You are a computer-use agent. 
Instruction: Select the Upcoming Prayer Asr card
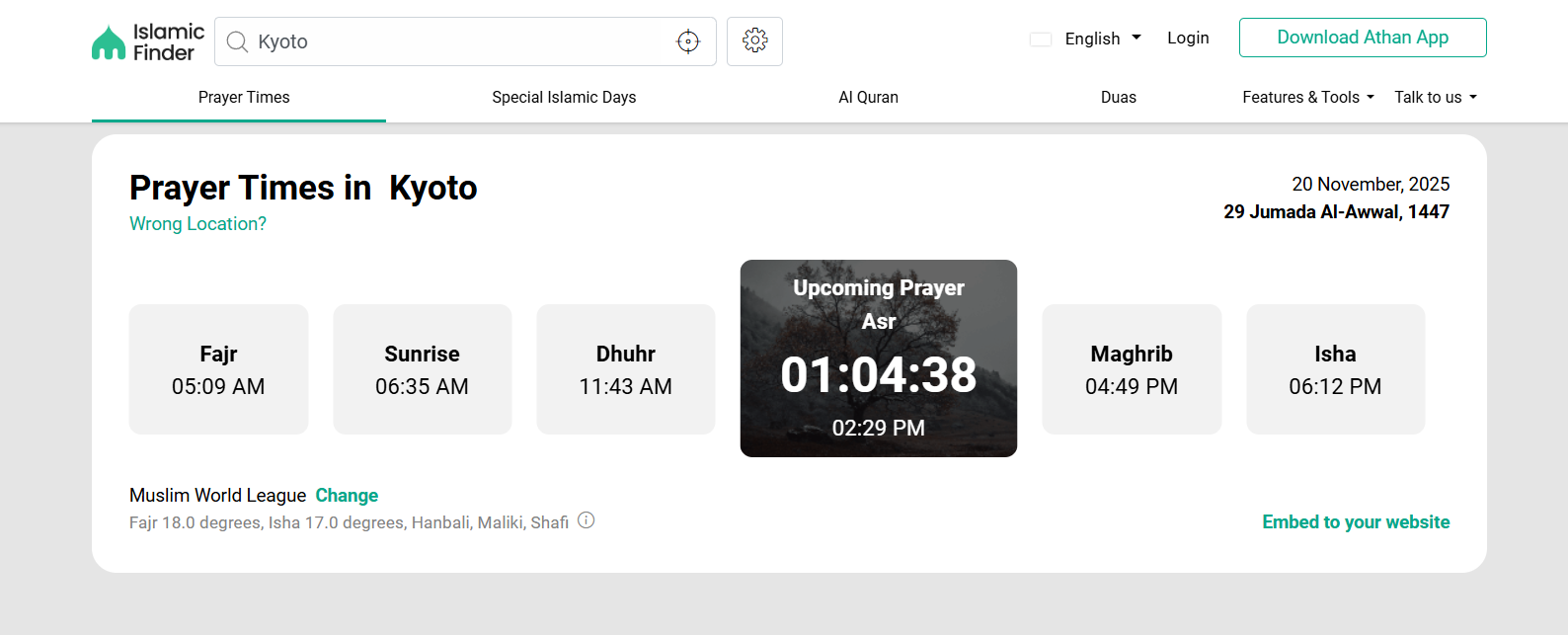pos(878,358)
